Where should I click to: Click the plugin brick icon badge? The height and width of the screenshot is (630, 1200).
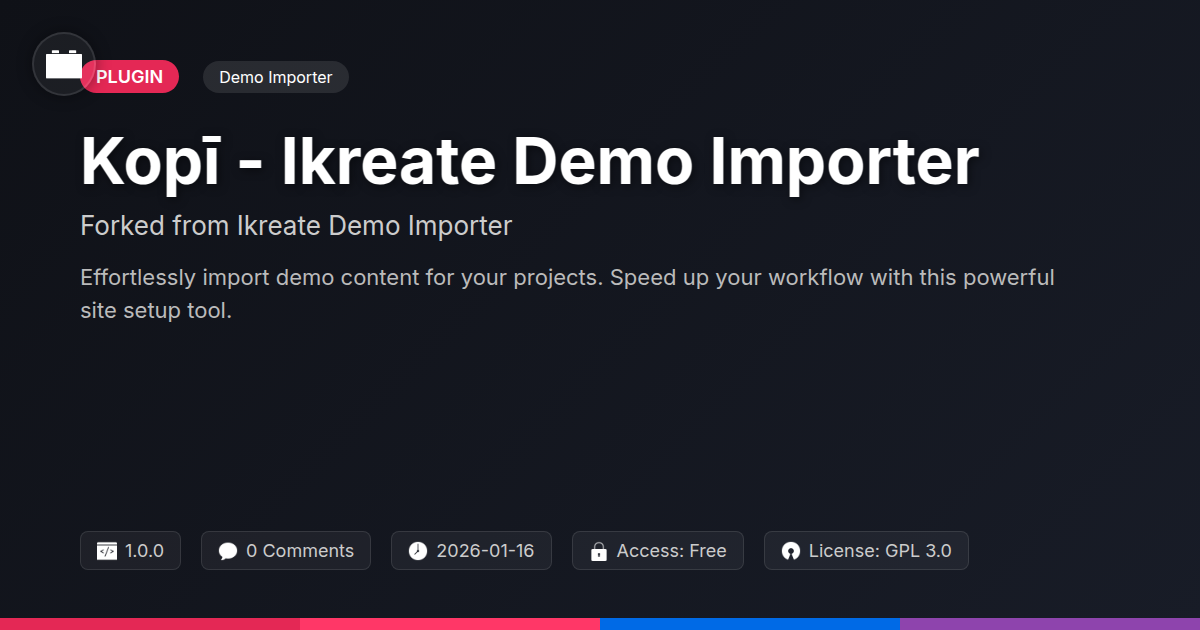point(64,64)
